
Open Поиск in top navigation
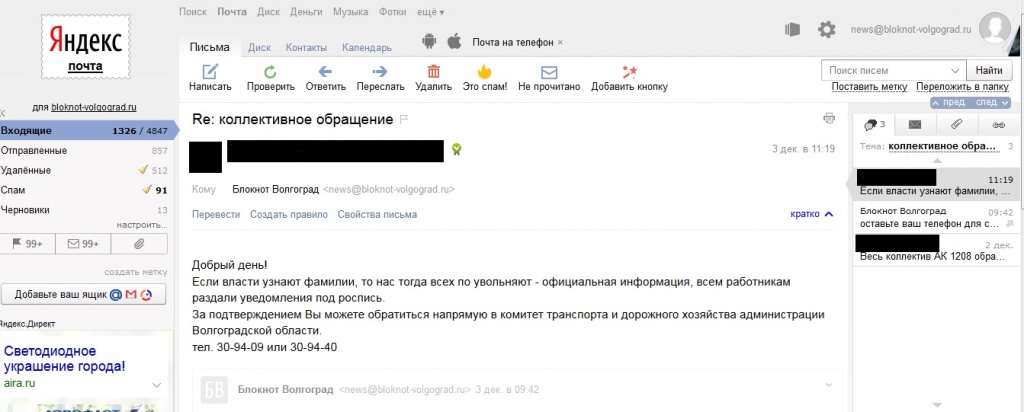point(192,12)
